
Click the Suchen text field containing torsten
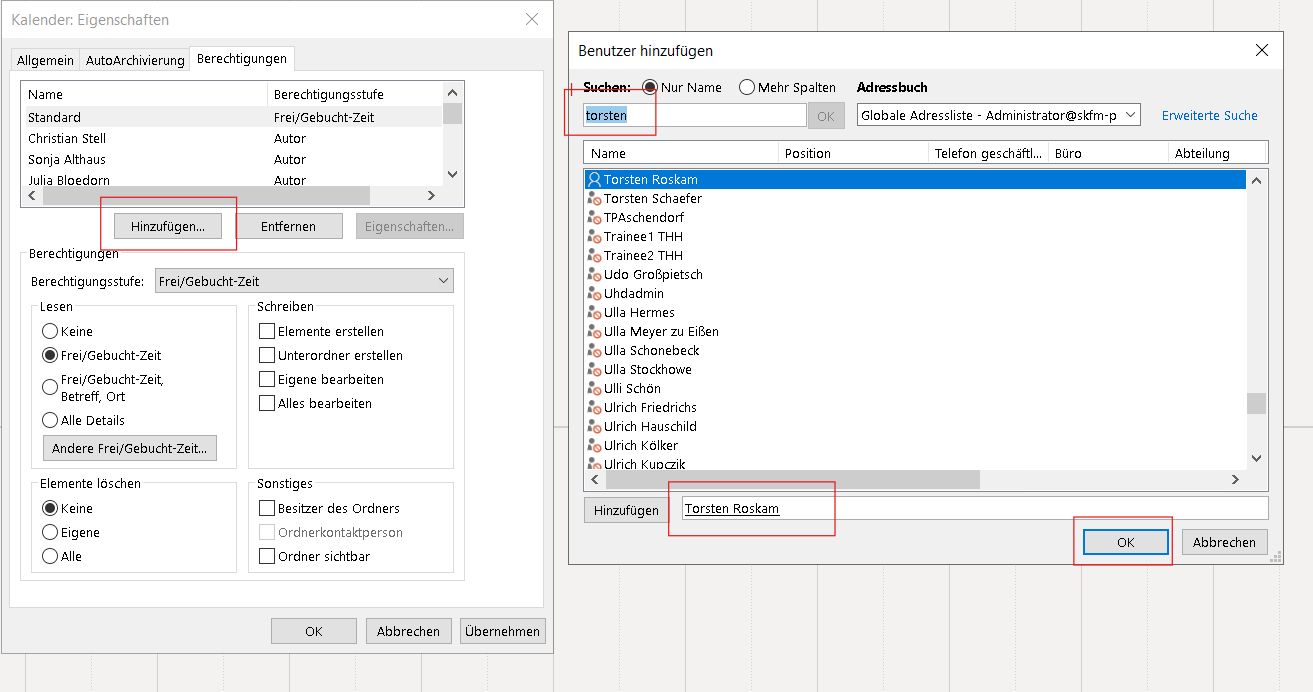[x=694, y=116]
